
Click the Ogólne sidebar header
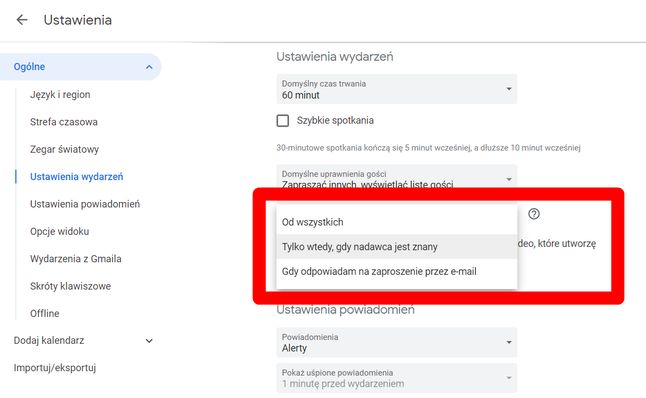[x=80, y=67]
